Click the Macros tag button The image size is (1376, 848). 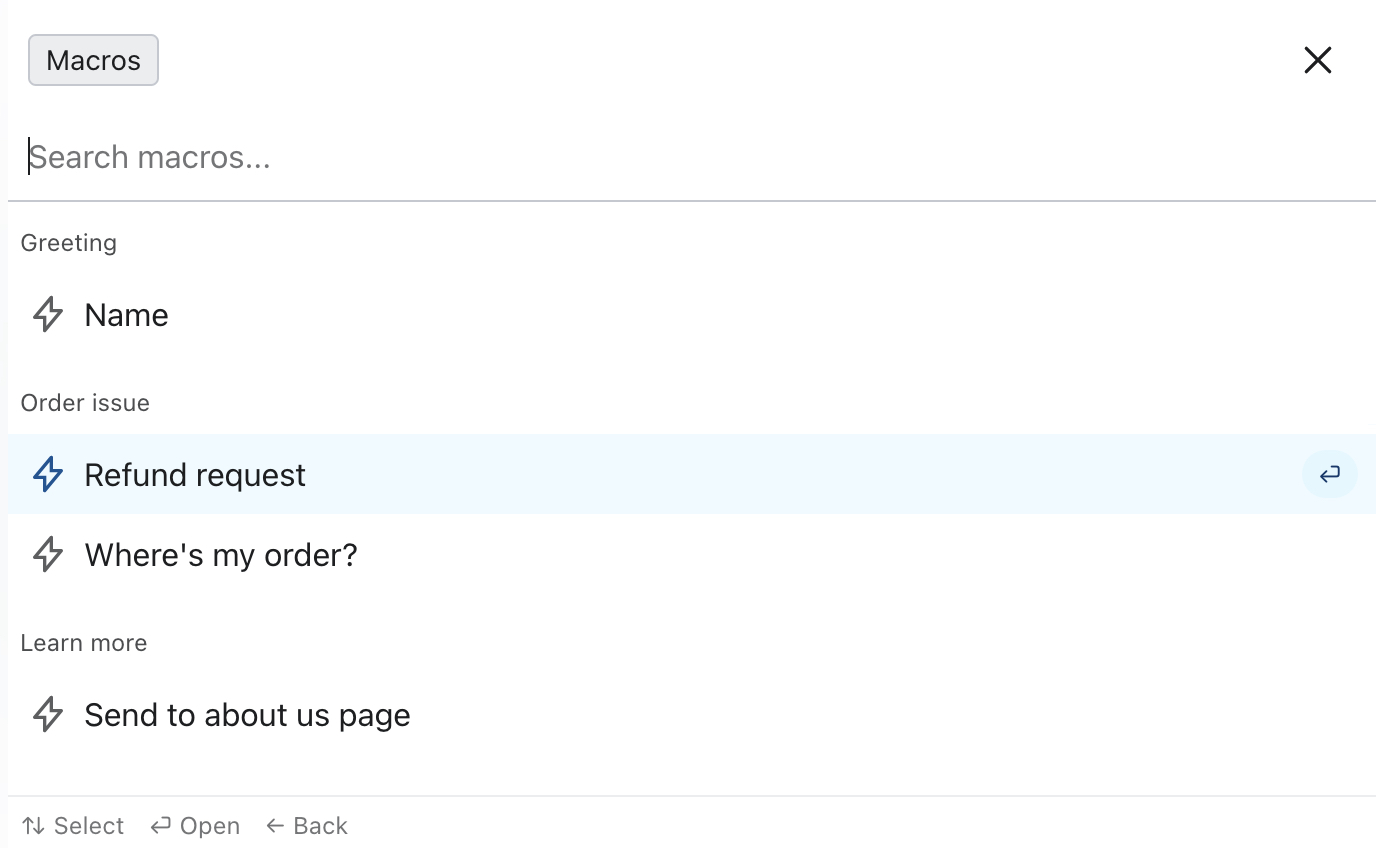(93, 60)
